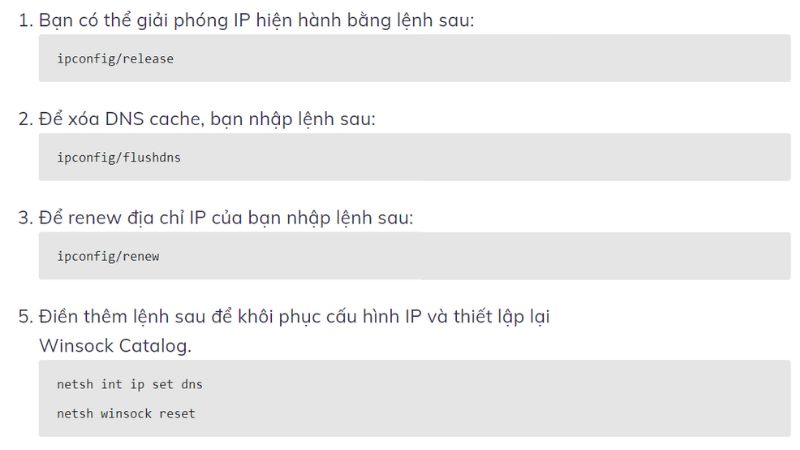Click the ipconfig/renew command text
800x450 pixels.
(108, 256)
